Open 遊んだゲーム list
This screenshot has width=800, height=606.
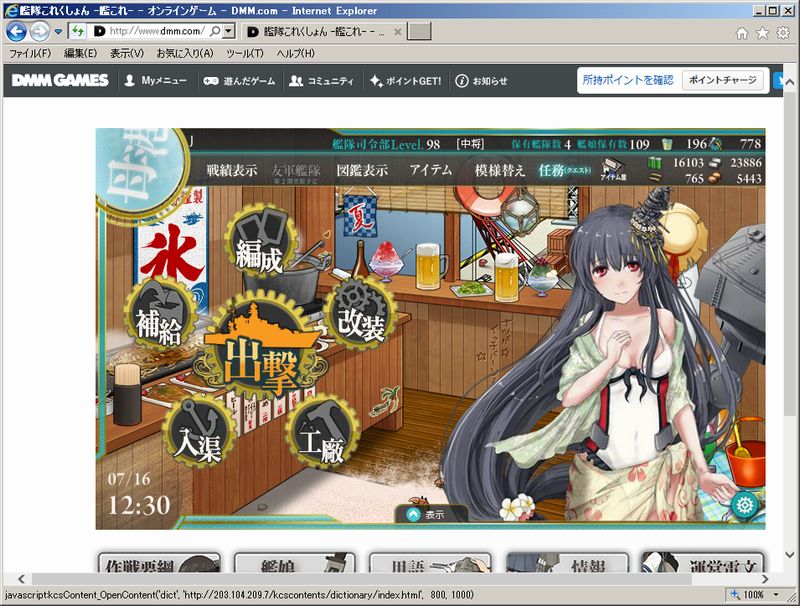239,81
